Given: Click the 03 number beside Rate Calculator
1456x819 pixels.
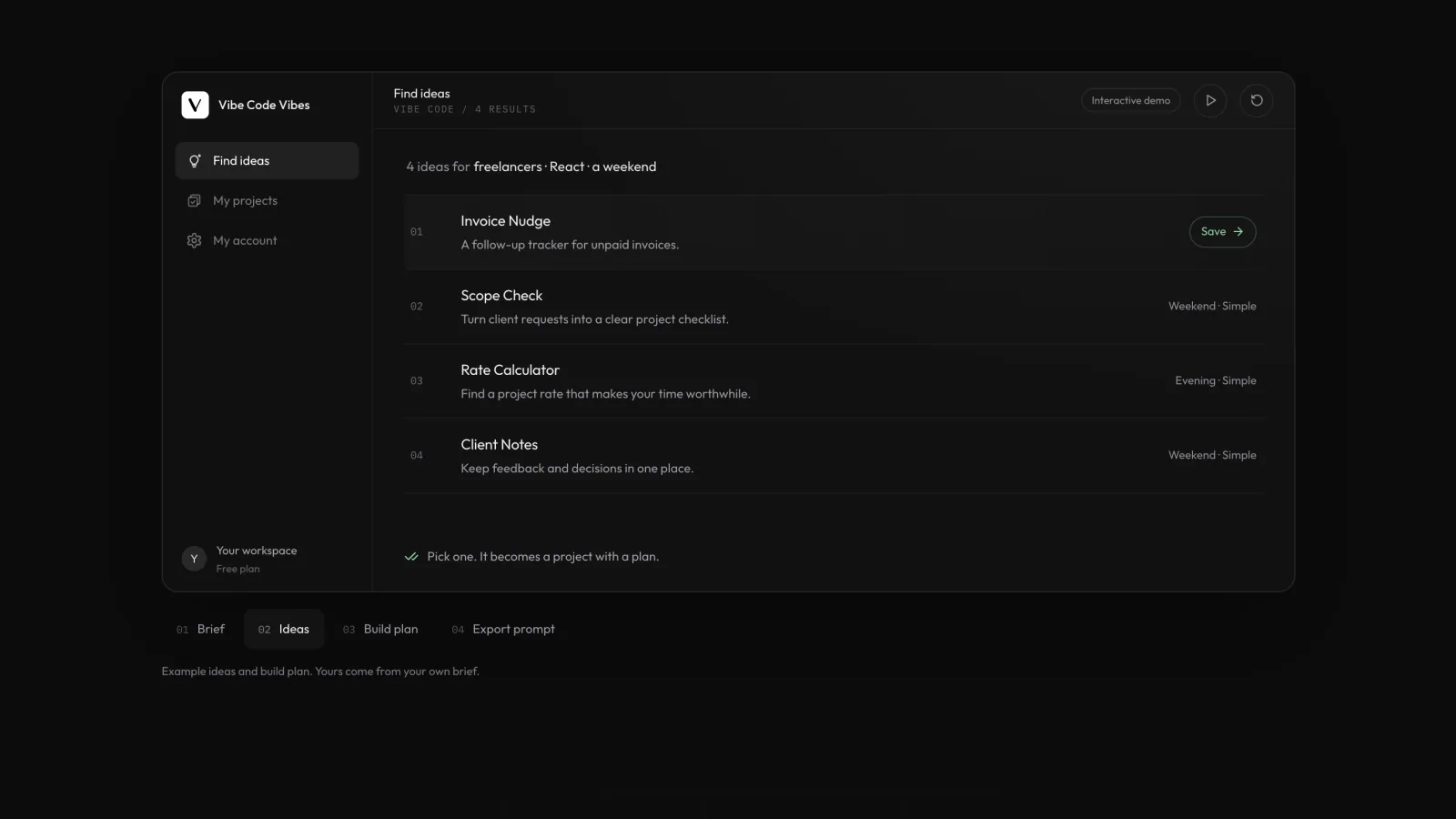Looking at the screenshot, I should tap(417, 382).
